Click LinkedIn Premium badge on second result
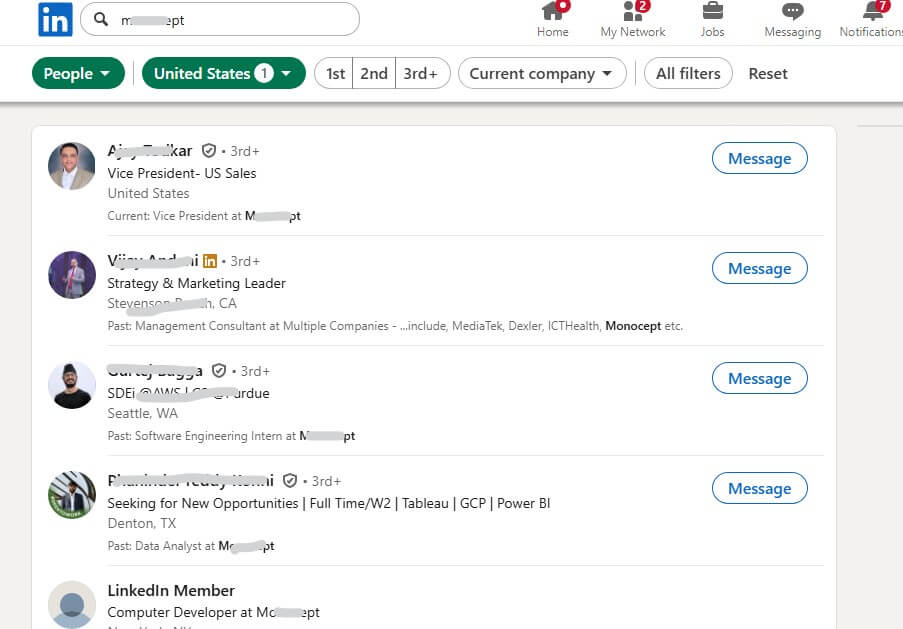 pyautogui.click(x=210, y=261)
